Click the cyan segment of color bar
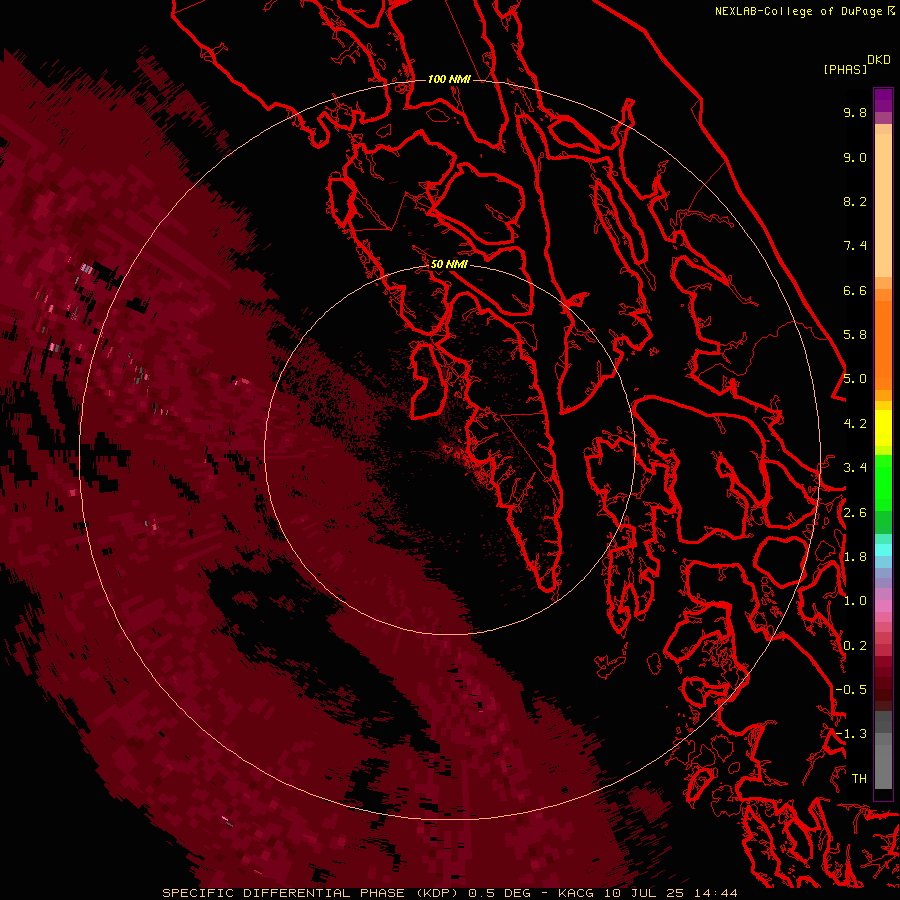The width and height of the screenshot is (900, 900). click(x=883, y=550)
